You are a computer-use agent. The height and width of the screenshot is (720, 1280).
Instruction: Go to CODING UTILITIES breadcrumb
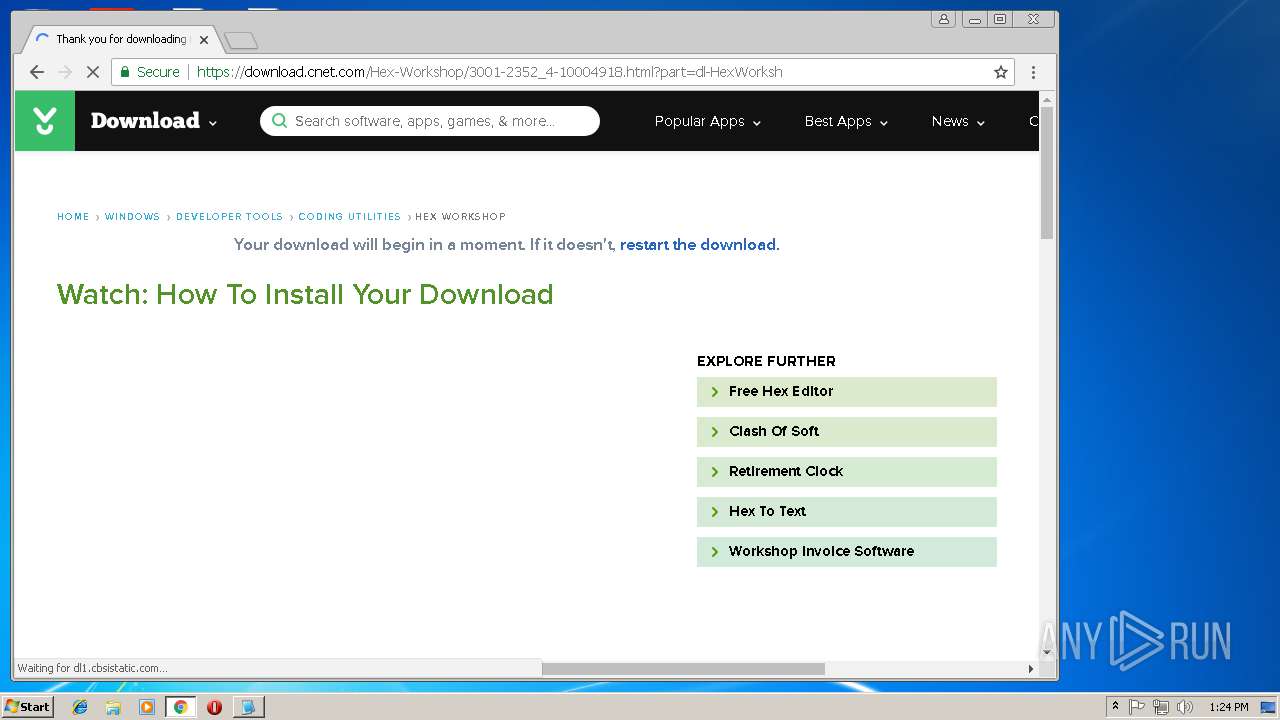point(349,216)
